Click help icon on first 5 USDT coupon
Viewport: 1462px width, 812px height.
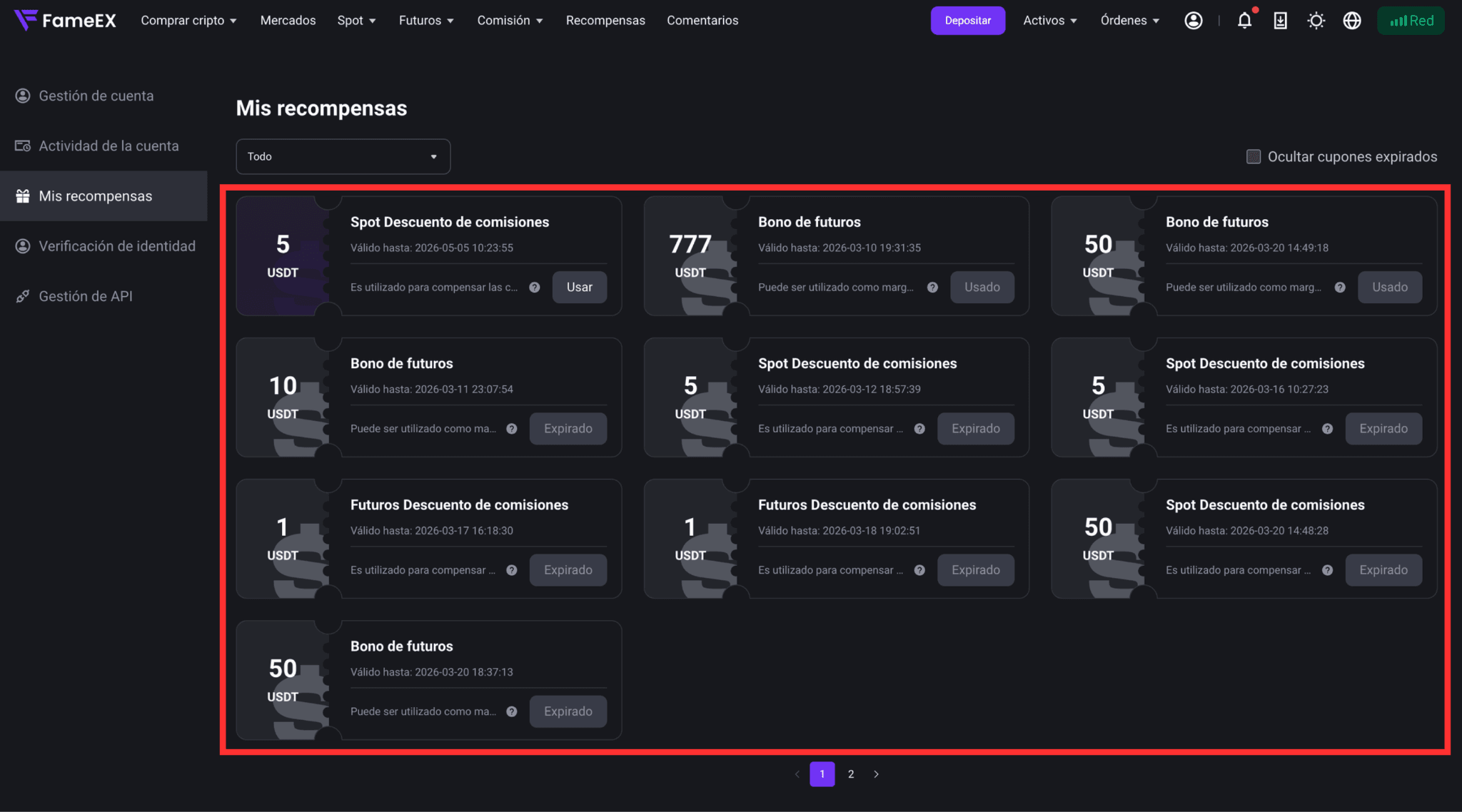pos(535,288)
